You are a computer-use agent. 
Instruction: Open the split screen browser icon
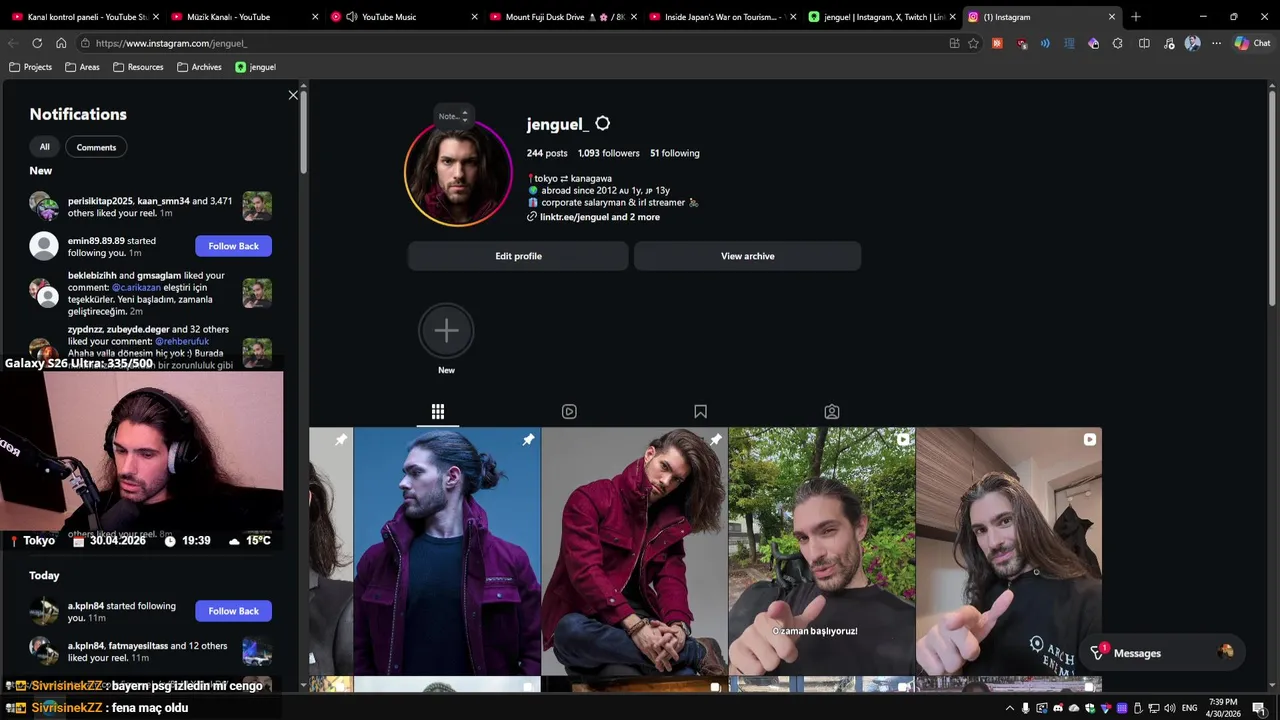click(x=1144, y=43)
